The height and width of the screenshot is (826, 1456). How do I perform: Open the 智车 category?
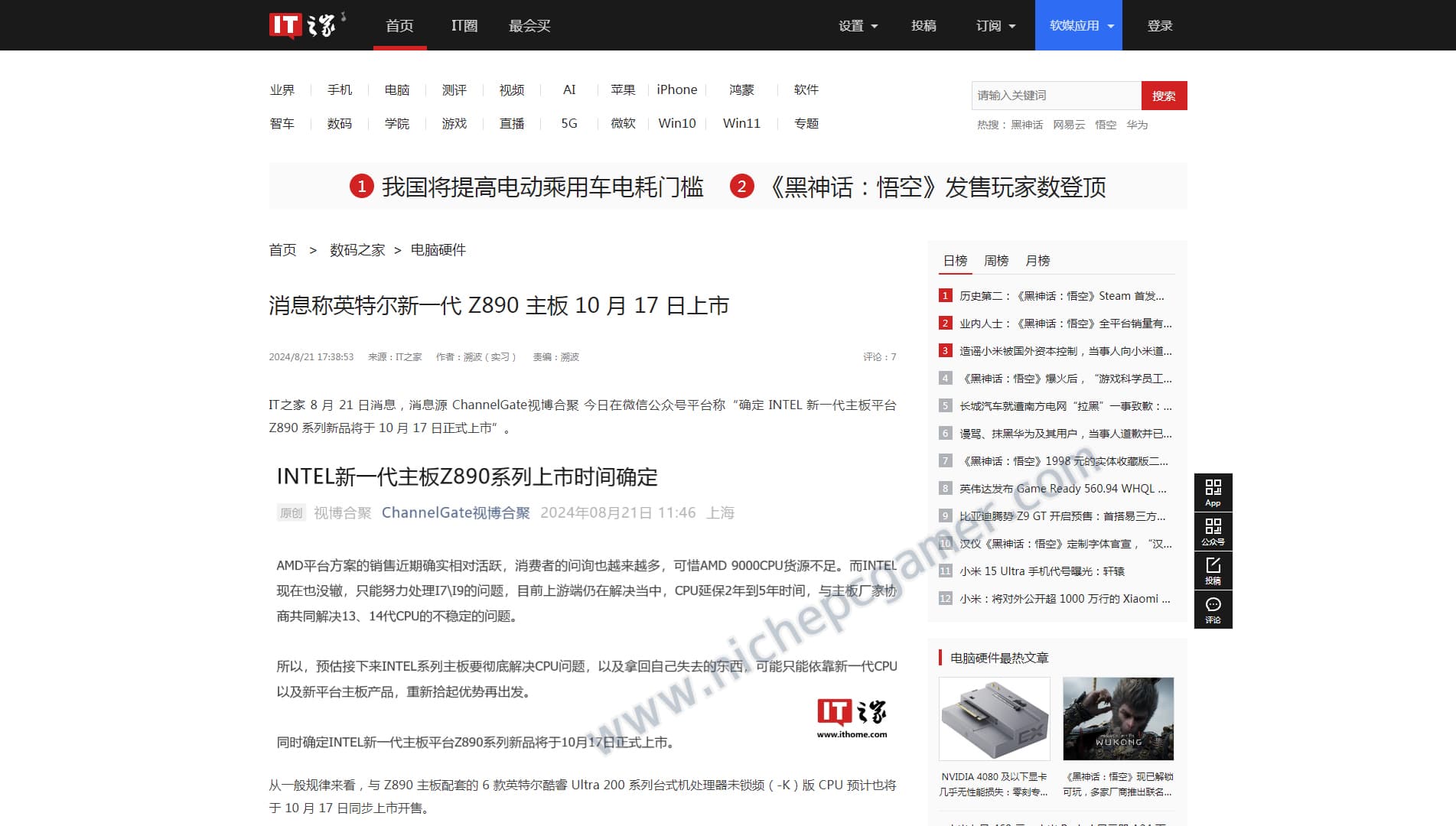click(x=282, y=123)
